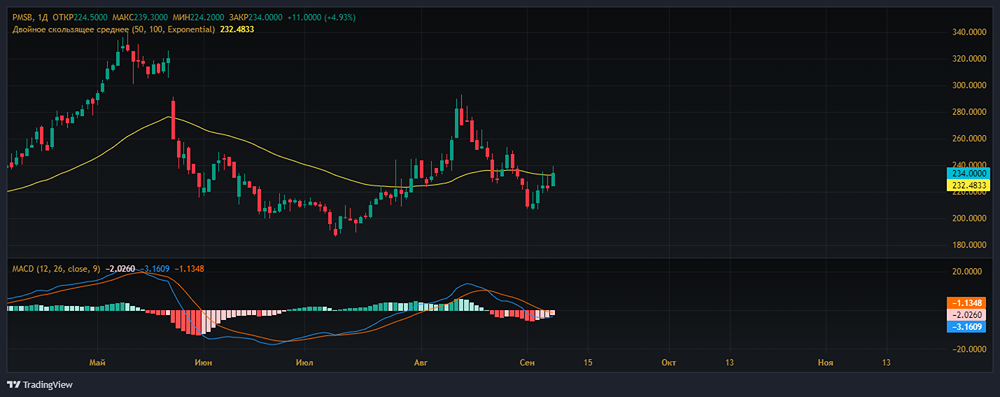Viewport: 1000px width, 397px height.
Task: Click the yellow 232.4833 value in the legend
Action: pos(236,29)
